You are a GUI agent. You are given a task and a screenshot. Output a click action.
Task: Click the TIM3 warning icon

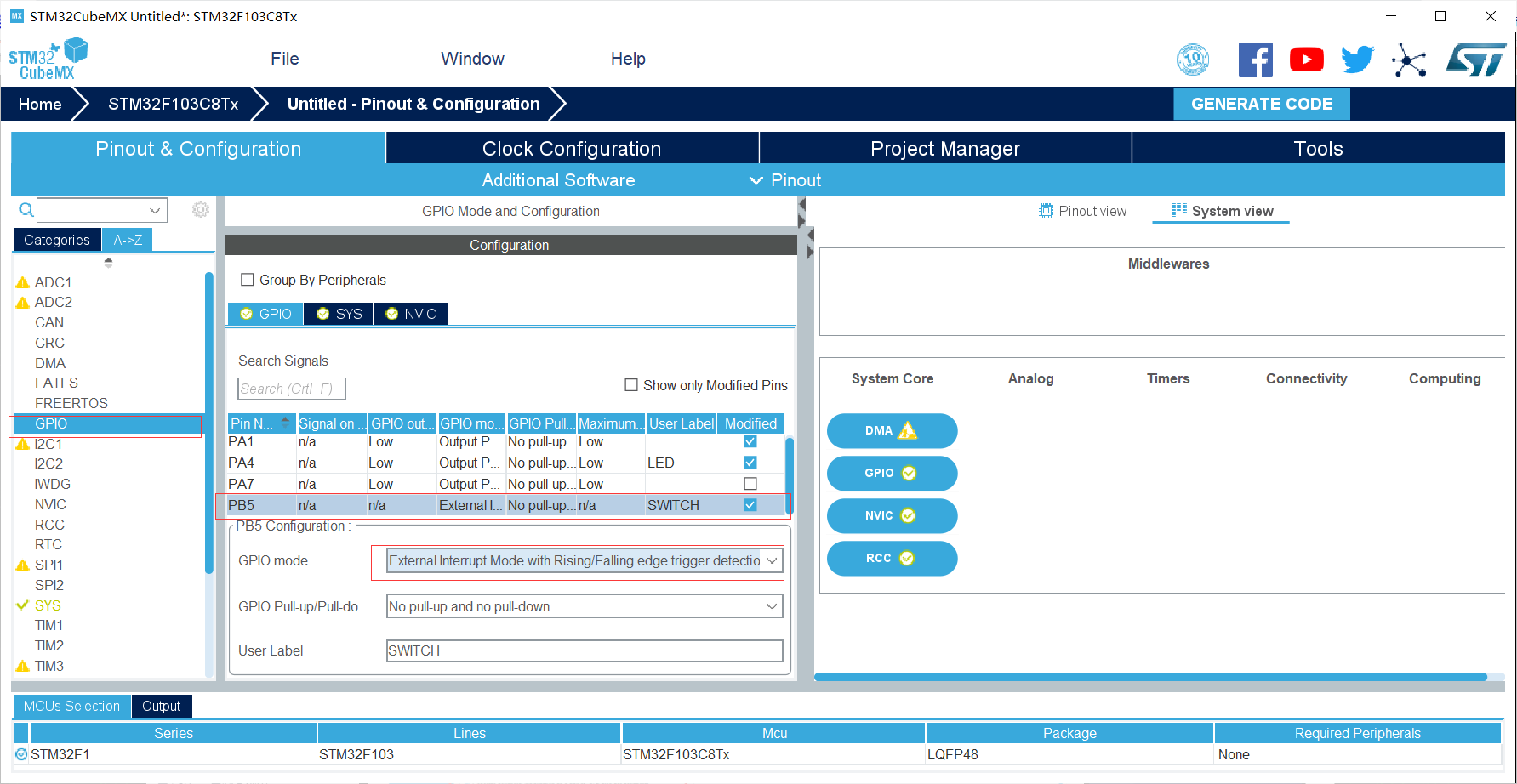pos(23,666)
